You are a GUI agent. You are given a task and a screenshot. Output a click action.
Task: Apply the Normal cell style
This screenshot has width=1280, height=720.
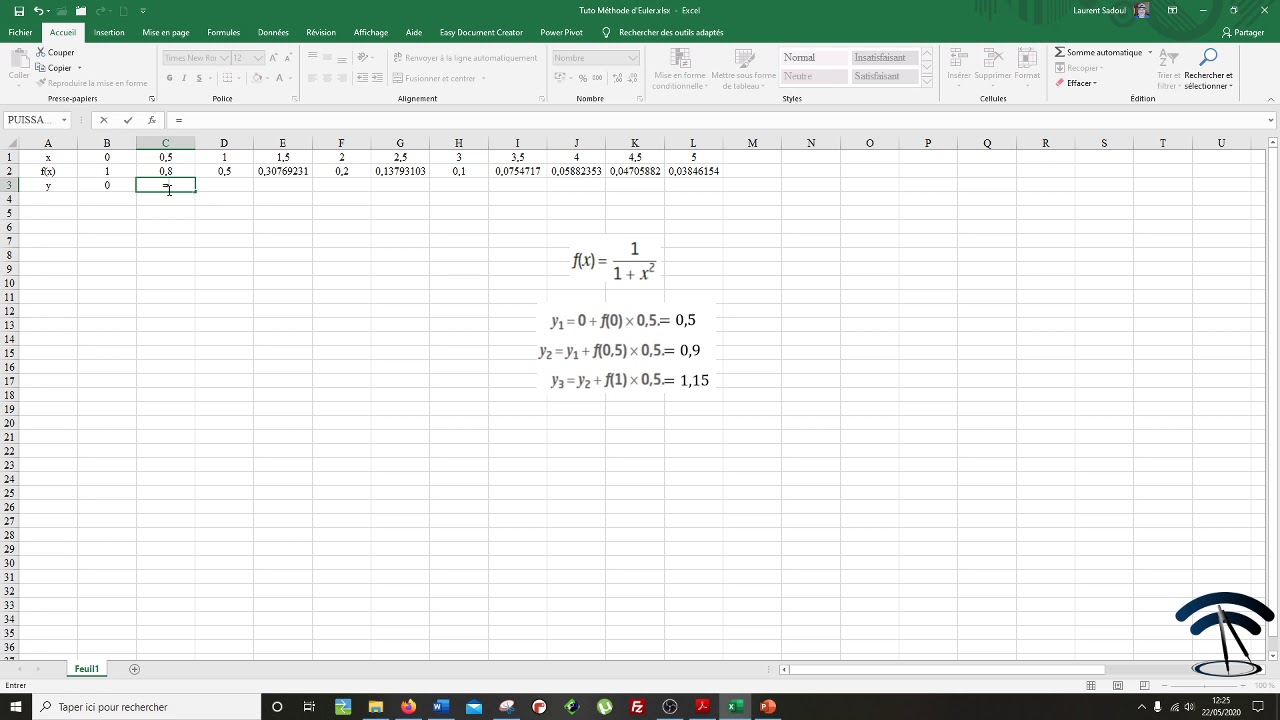tap(813, 58)
